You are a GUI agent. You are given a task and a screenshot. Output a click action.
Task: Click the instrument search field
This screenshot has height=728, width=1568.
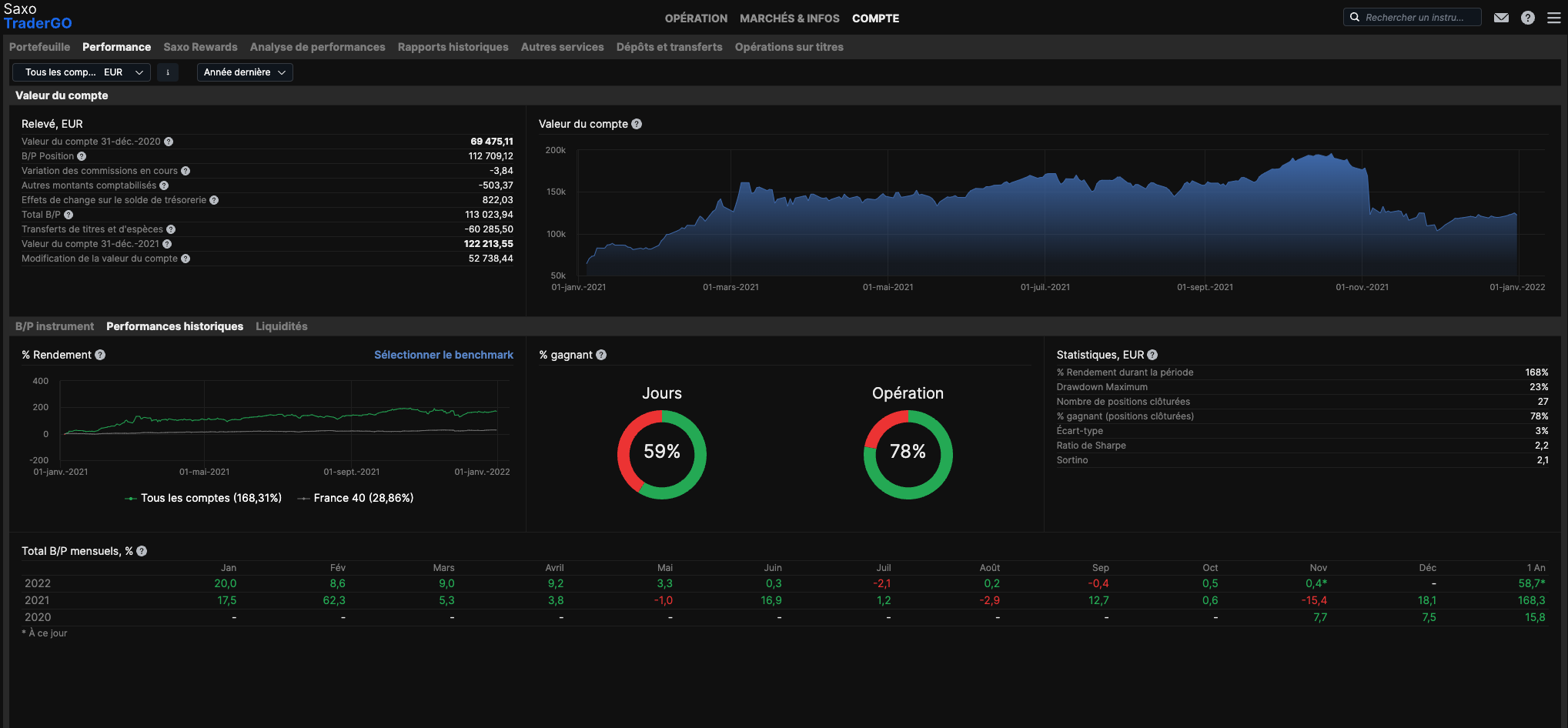pyautogui.click(x=1416, y=18)
